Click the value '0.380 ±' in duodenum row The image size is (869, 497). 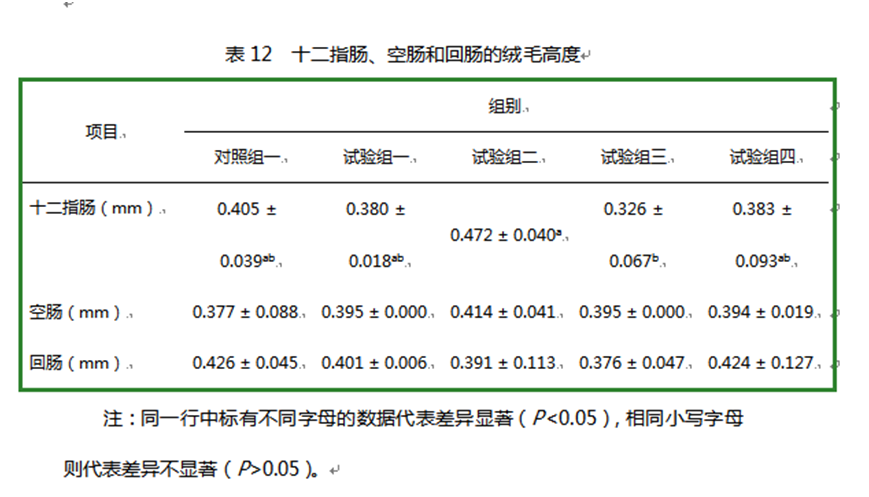(x=376, y=209)
